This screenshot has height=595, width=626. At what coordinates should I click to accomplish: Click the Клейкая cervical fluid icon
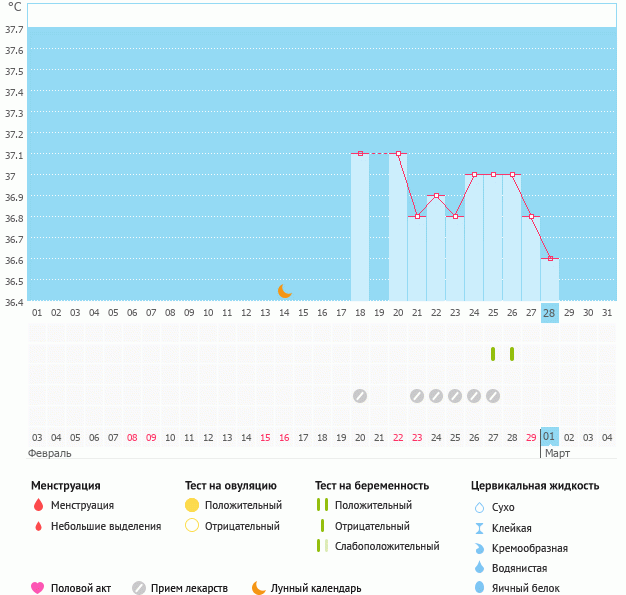coord(480,528)
